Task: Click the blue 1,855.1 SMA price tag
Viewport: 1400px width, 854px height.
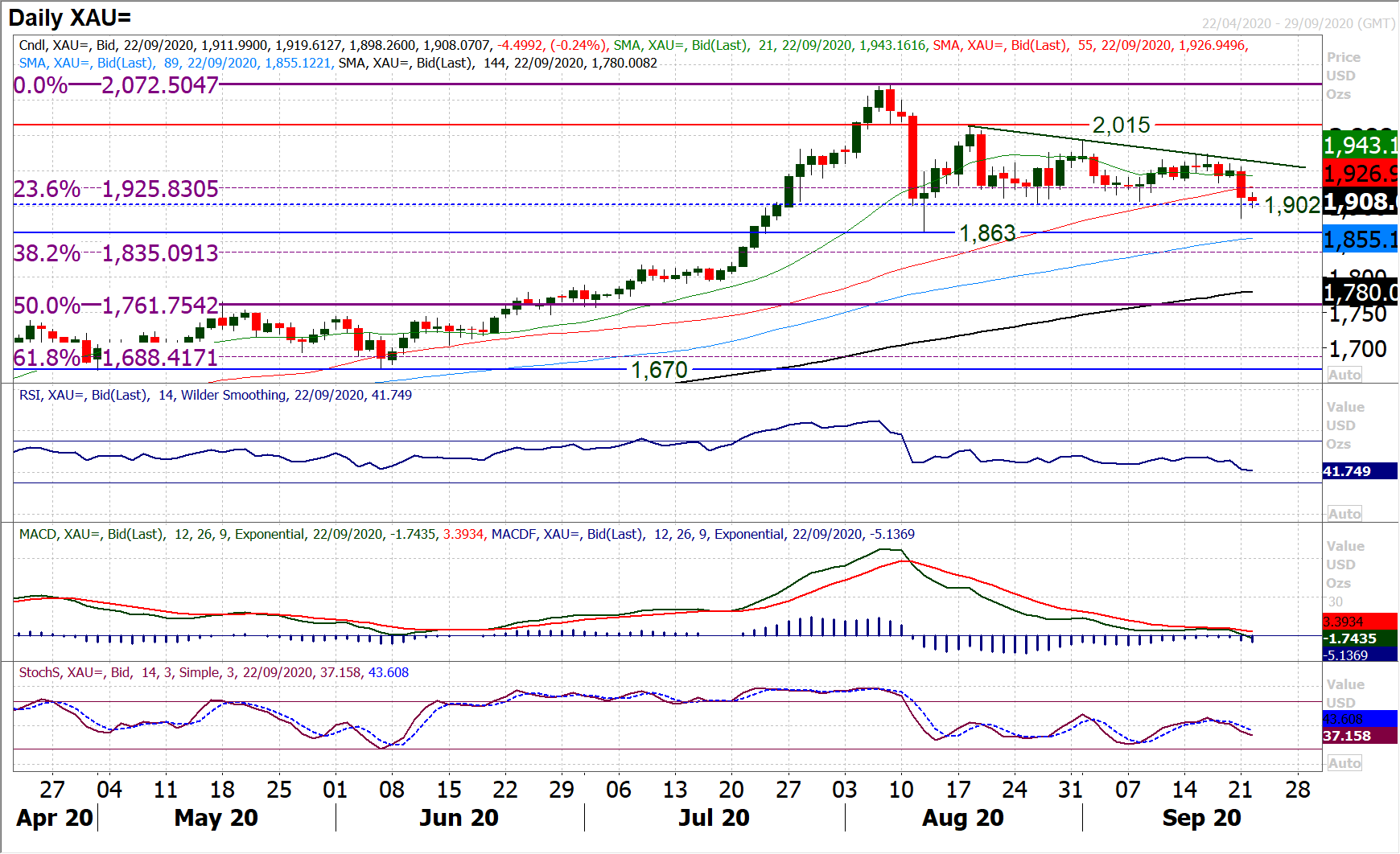Action: [x=1360, y=240]
